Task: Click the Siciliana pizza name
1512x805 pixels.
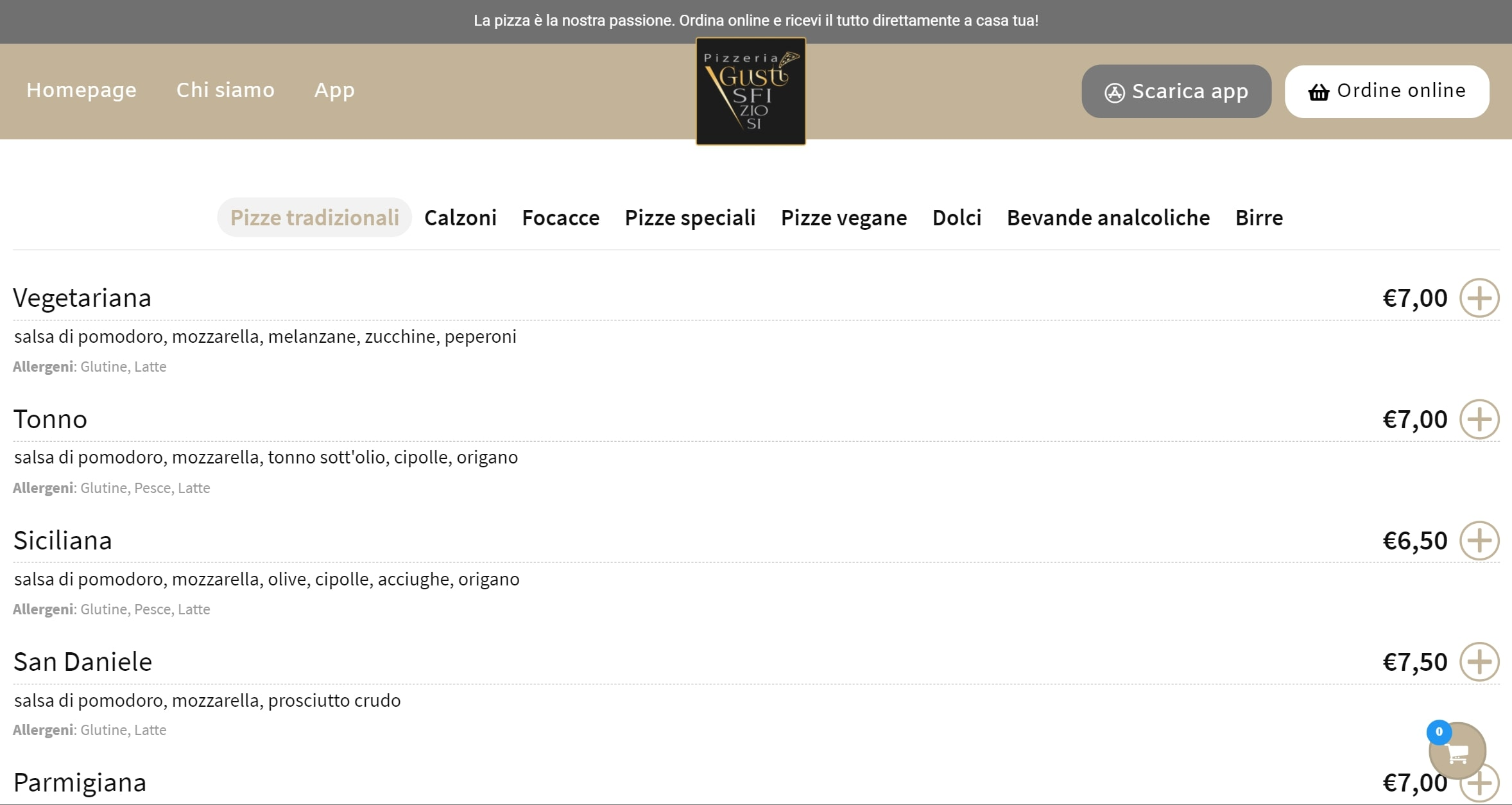Action: pyautogui.click(x=63, y=541)
